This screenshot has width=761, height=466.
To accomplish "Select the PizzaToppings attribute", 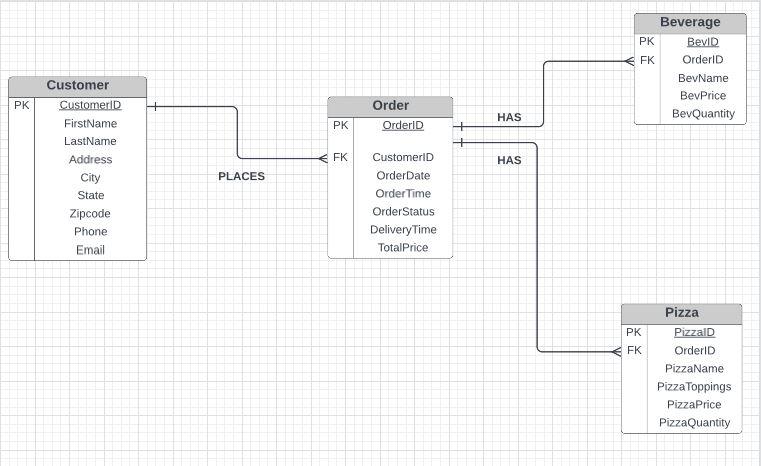I will point(694,386).
